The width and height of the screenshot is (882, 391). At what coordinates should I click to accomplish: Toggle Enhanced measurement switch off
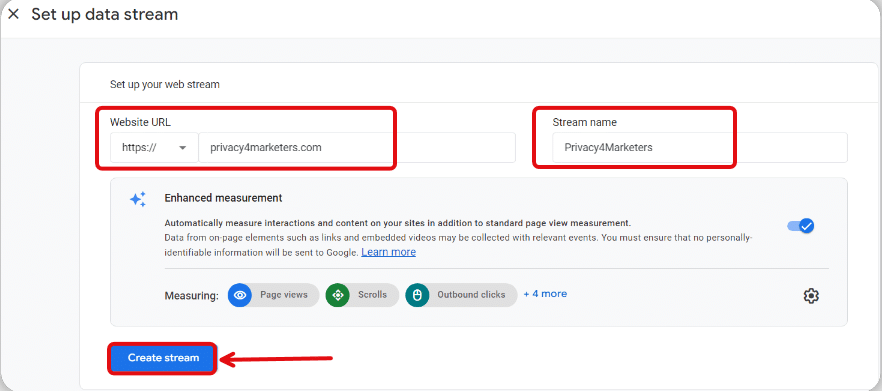[801, 226]
